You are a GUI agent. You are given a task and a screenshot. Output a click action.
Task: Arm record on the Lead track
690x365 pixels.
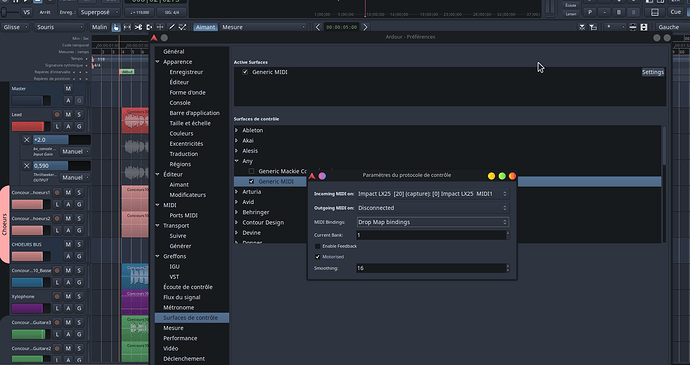[x=57, y=114]
